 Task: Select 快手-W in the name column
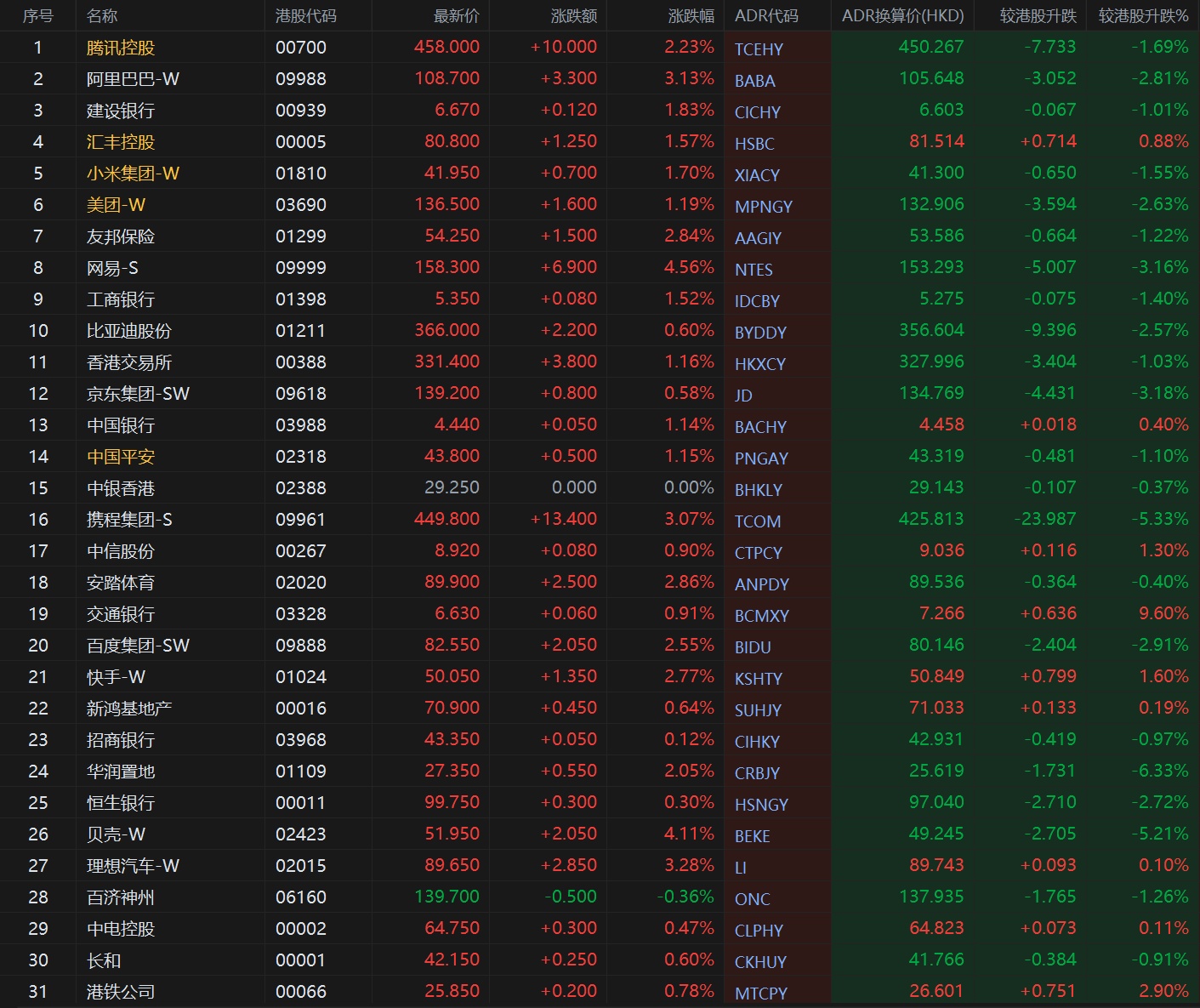[x=116, y=677]
